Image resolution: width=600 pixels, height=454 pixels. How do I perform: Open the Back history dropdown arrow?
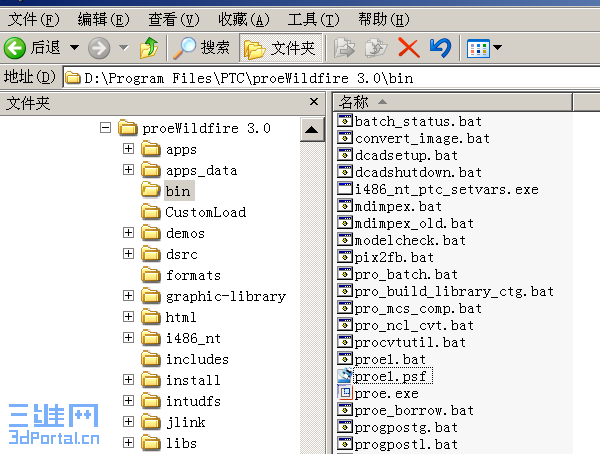(74, 47)
